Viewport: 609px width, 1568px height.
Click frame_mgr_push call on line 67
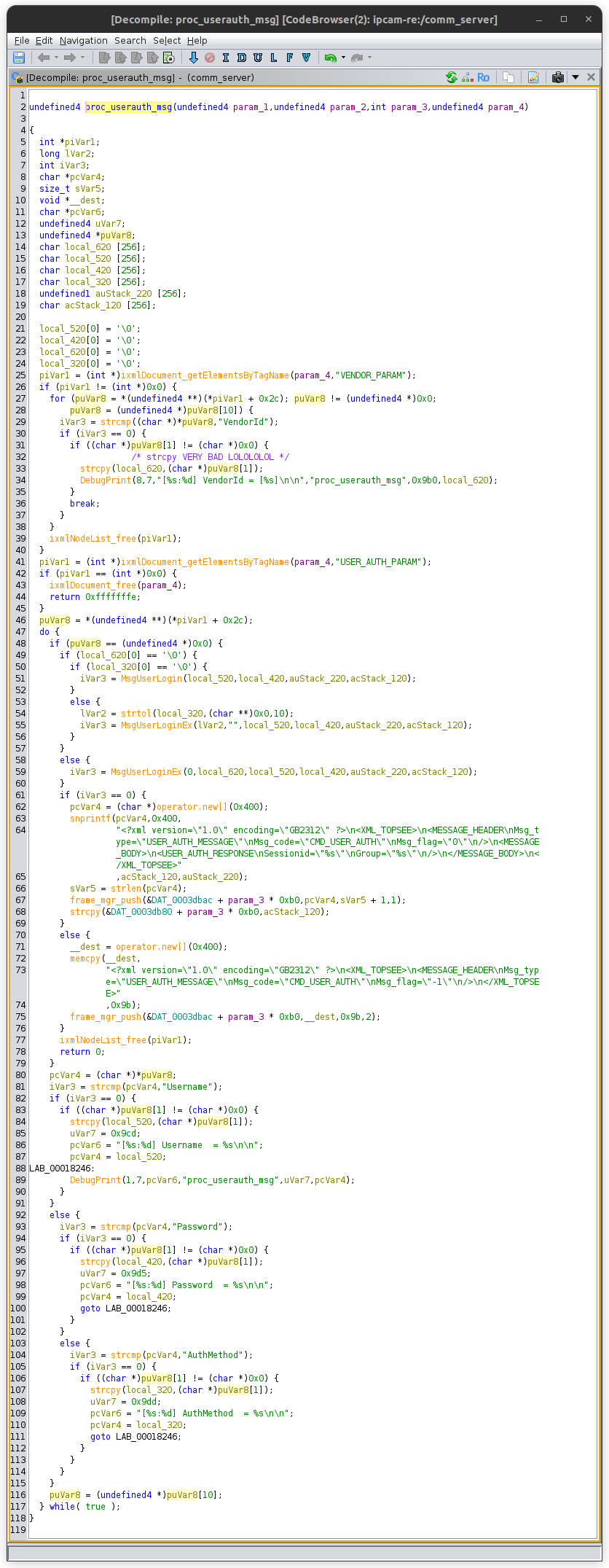point(106,900)
